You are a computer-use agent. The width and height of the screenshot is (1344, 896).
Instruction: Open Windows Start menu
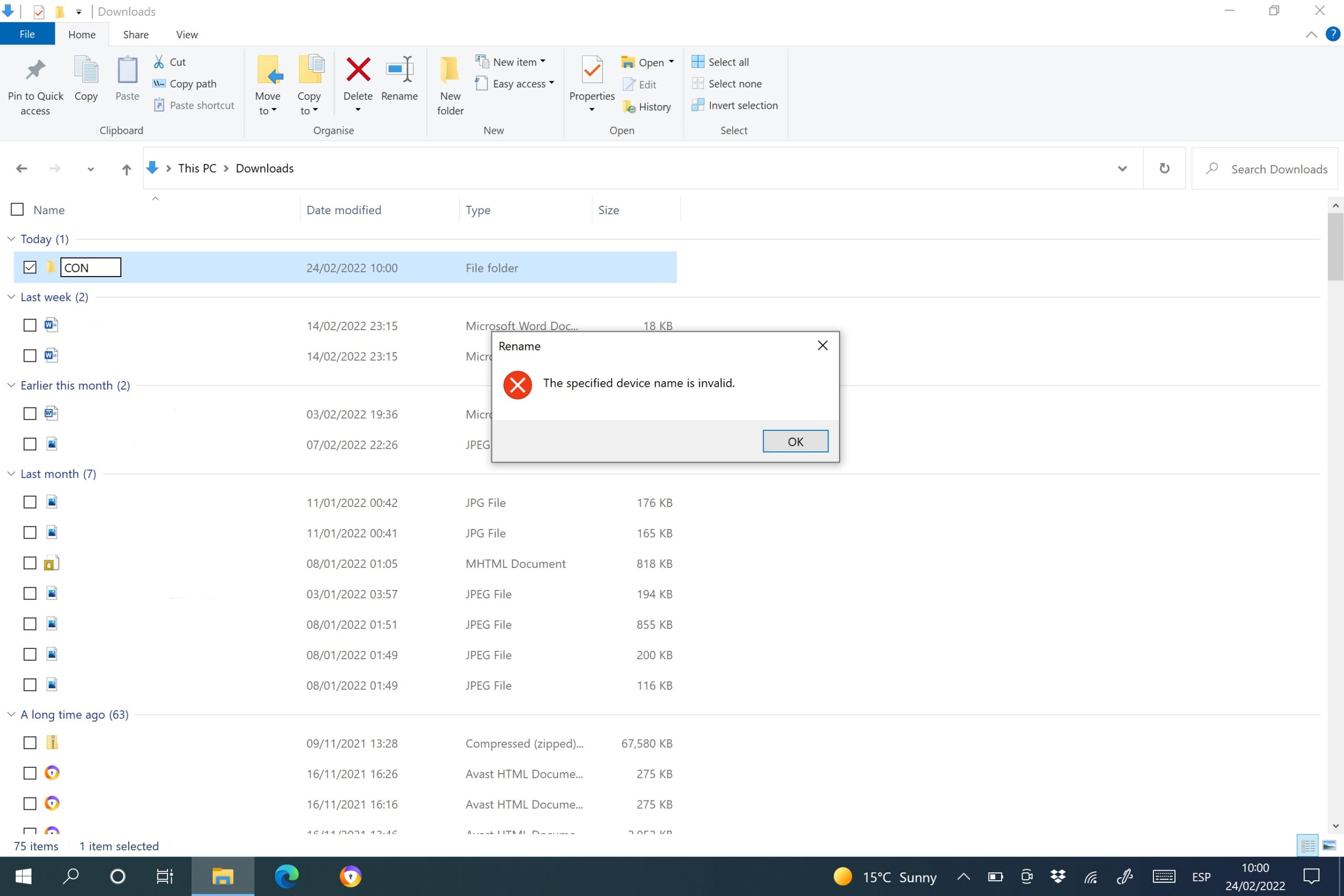23,876
